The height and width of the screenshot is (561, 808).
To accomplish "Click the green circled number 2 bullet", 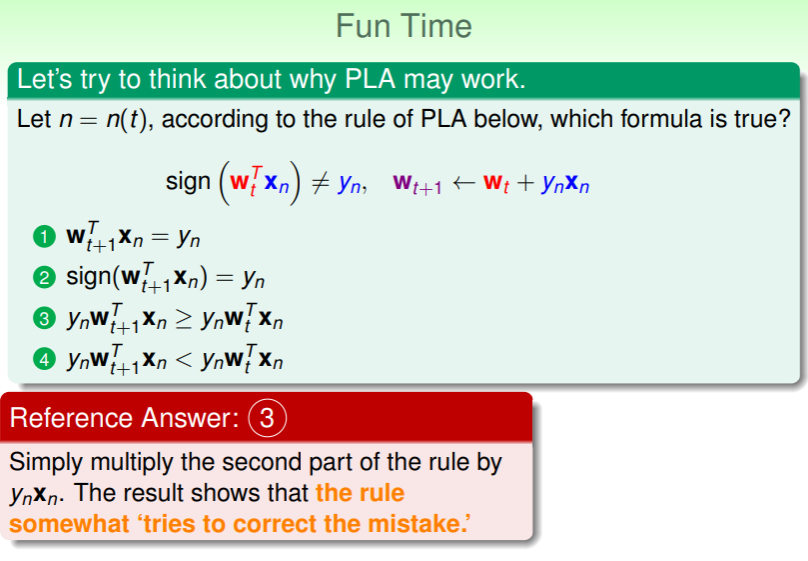I will [x=41, y=277].
